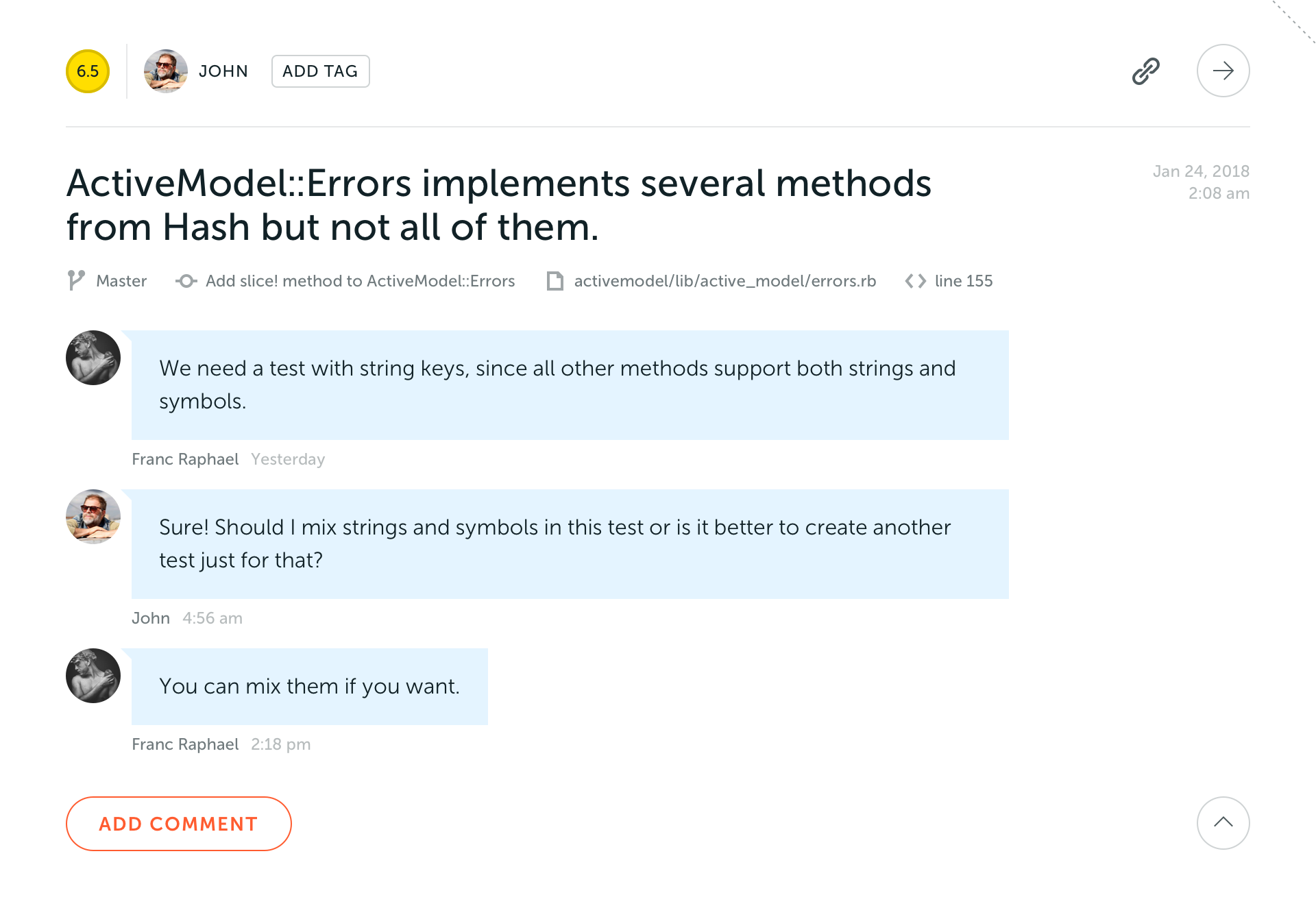Click Franc Raphael's avatar on last comment
Image resolution: width=1316 pixels, height=906 pixels.
pos(93,676)
